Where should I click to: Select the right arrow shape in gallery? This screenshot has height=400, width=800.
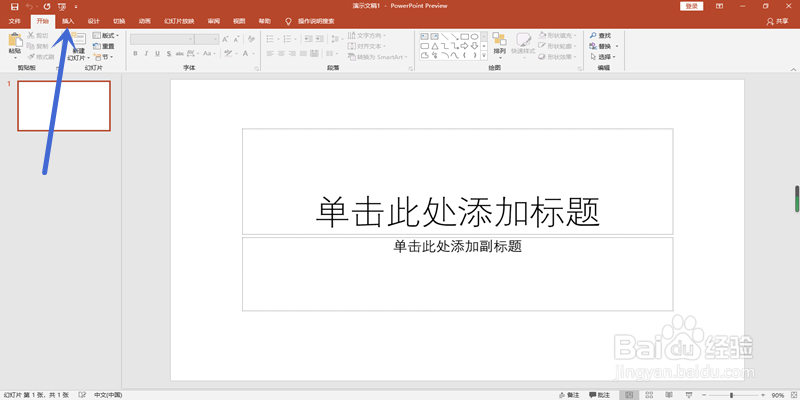pyautogui.click(x=464, y=46)
